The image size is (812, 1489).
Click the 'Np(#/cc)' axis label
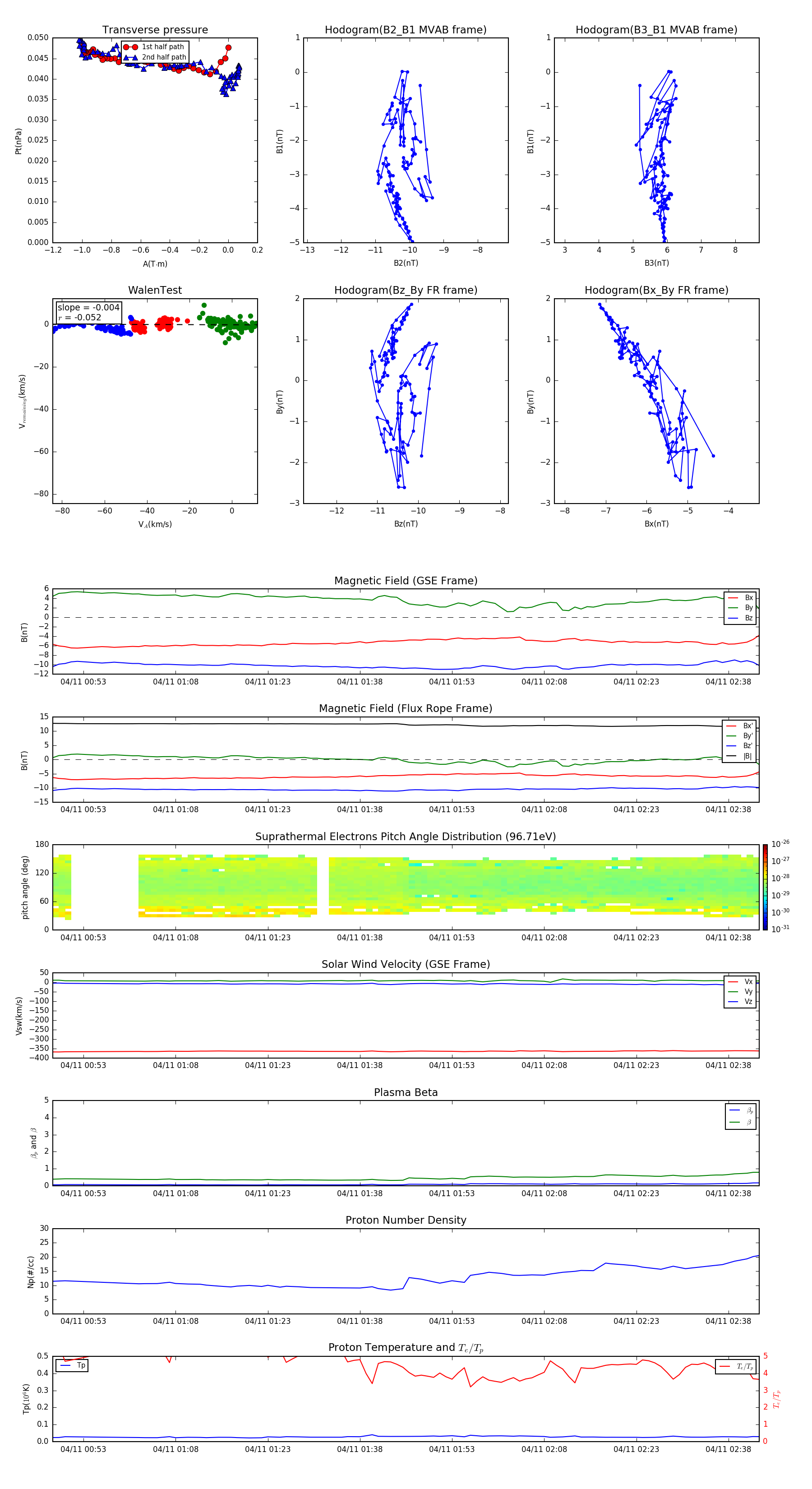click(31, 1272)
